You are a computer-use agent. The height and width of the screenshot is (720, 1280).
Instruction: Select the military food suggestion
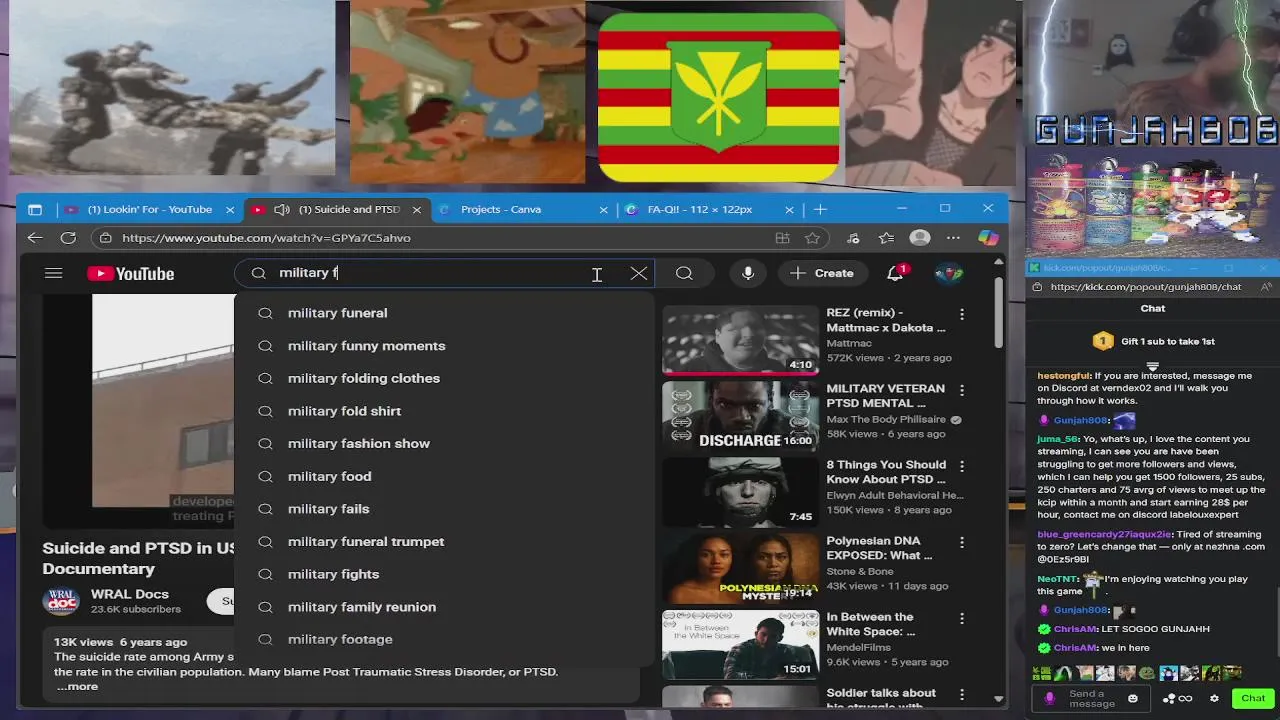pos(444,476)
